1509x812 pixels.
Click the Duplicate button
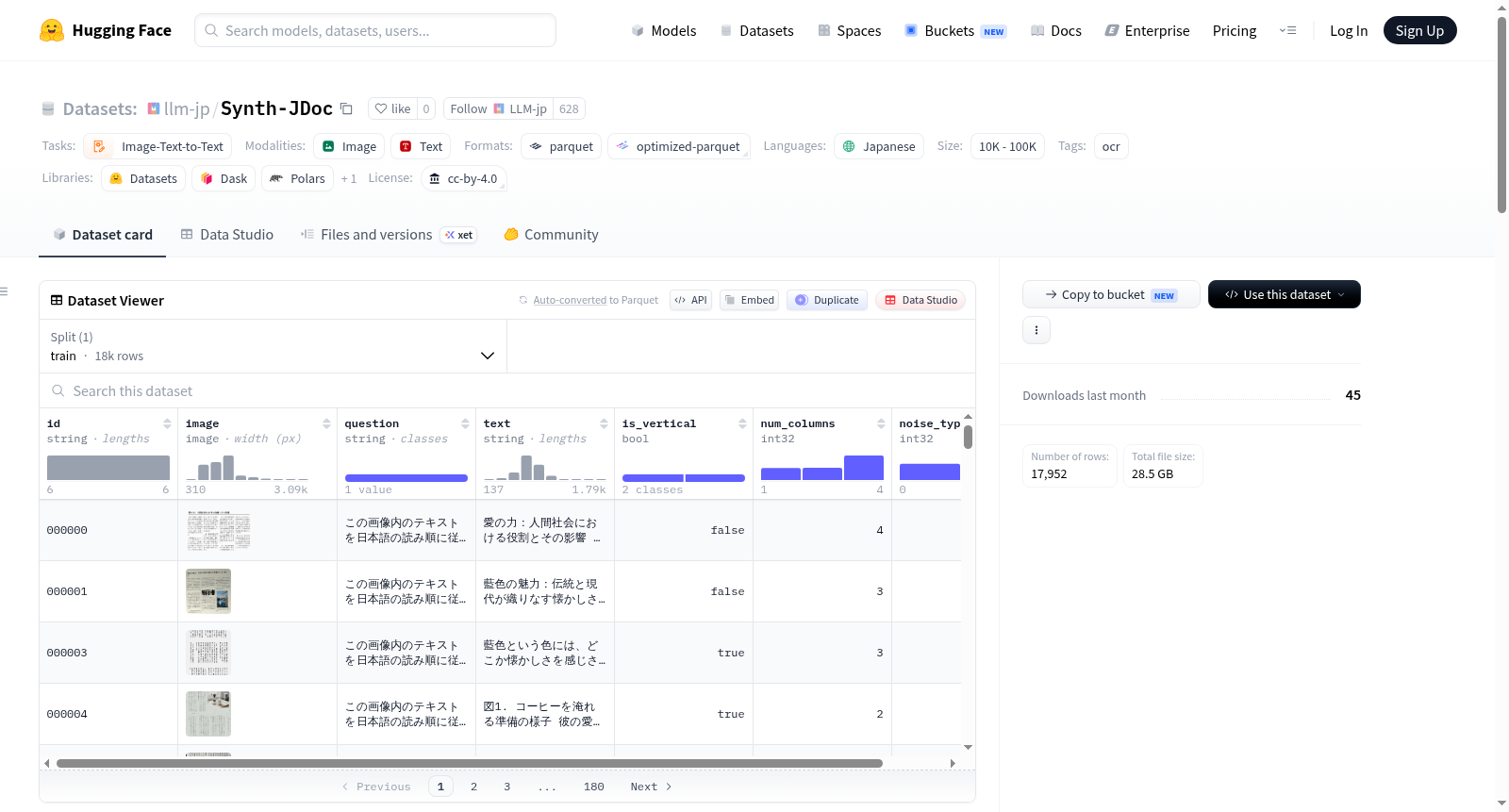(x=827, y=300)
